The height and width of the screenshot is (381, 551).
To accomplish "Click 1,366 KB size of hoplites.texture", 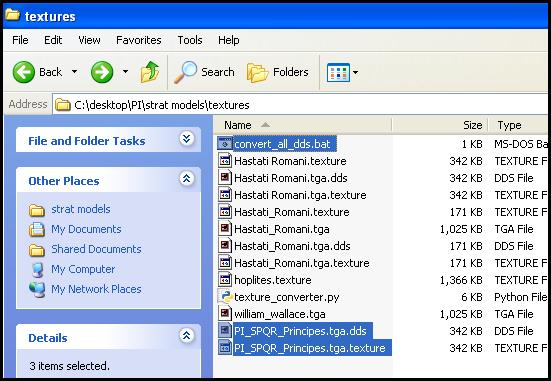I will 461,280.
